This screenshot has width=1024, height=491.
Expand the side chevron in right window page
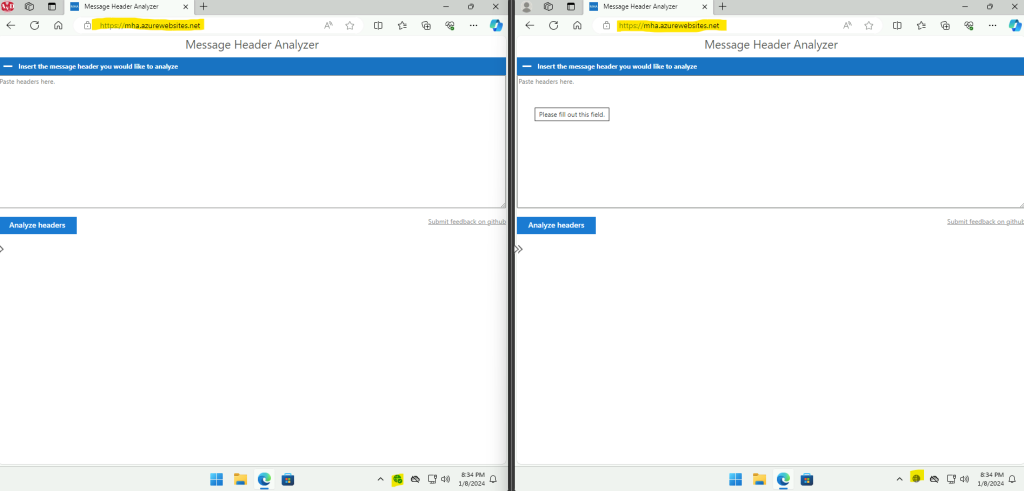pos(519,249)
